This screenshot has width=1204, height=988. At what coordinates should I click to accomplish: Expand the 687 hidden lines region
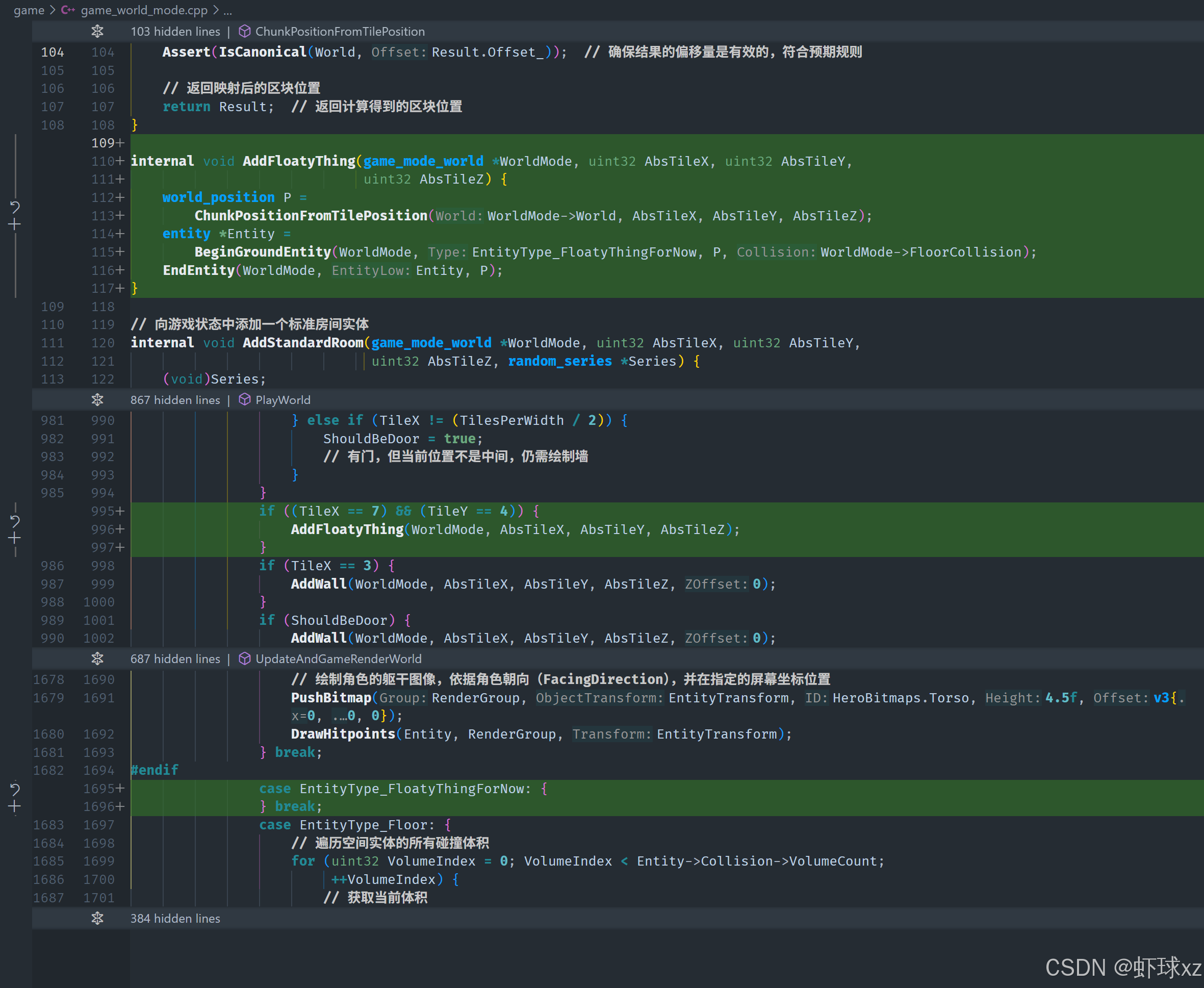[97, 658]
